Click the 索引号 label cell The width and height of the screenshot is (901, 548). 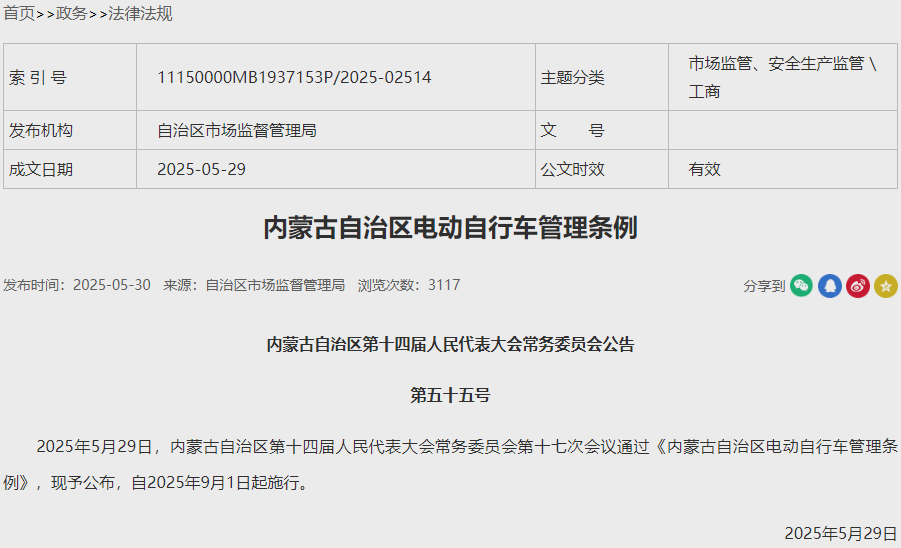tap(70, 78)
